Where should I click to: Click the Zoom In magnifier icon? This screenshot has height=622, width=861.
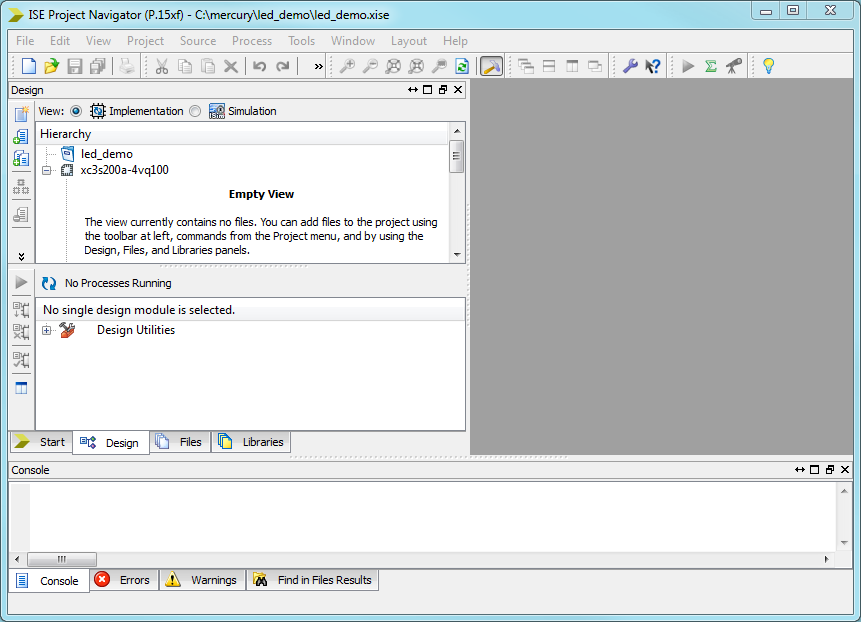coord(347,66)
